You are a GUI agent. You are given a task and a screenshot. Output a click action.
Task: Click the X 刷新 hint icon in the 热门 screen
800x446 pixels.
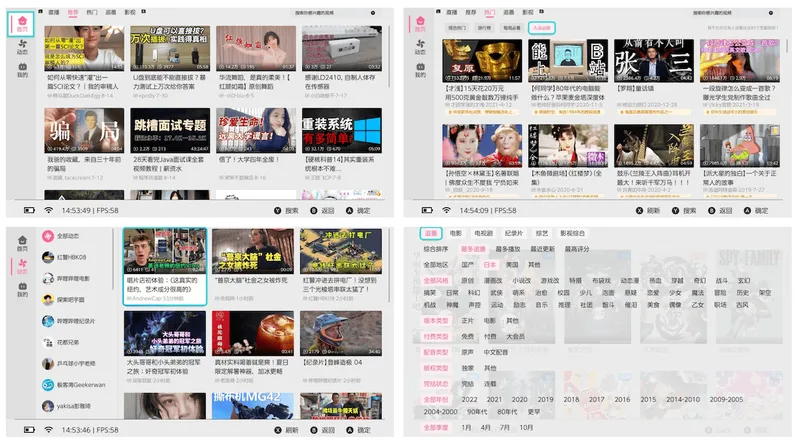pos(639,210)
